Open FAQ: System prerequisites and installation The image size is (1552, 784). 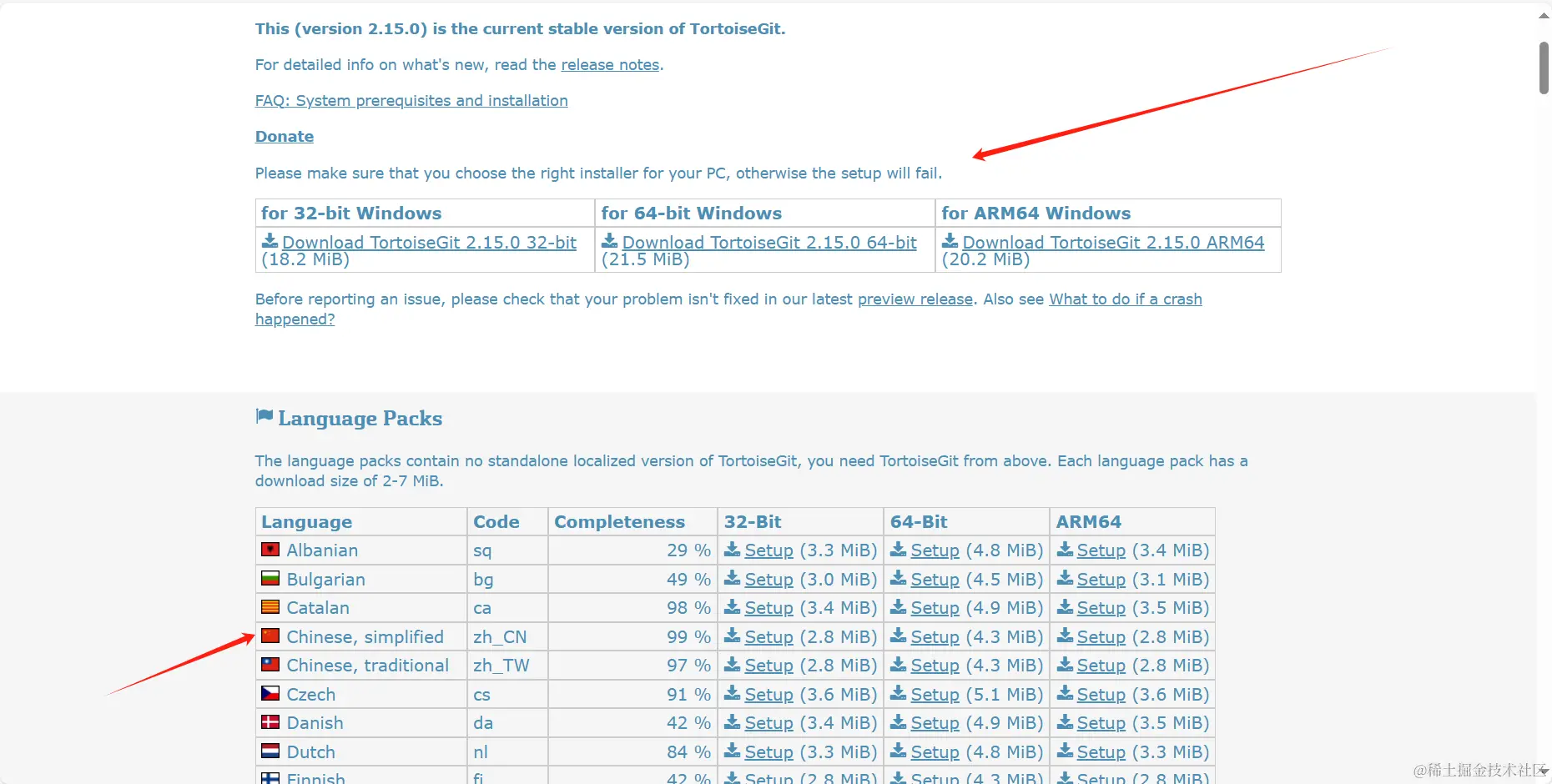click(411, 101)
